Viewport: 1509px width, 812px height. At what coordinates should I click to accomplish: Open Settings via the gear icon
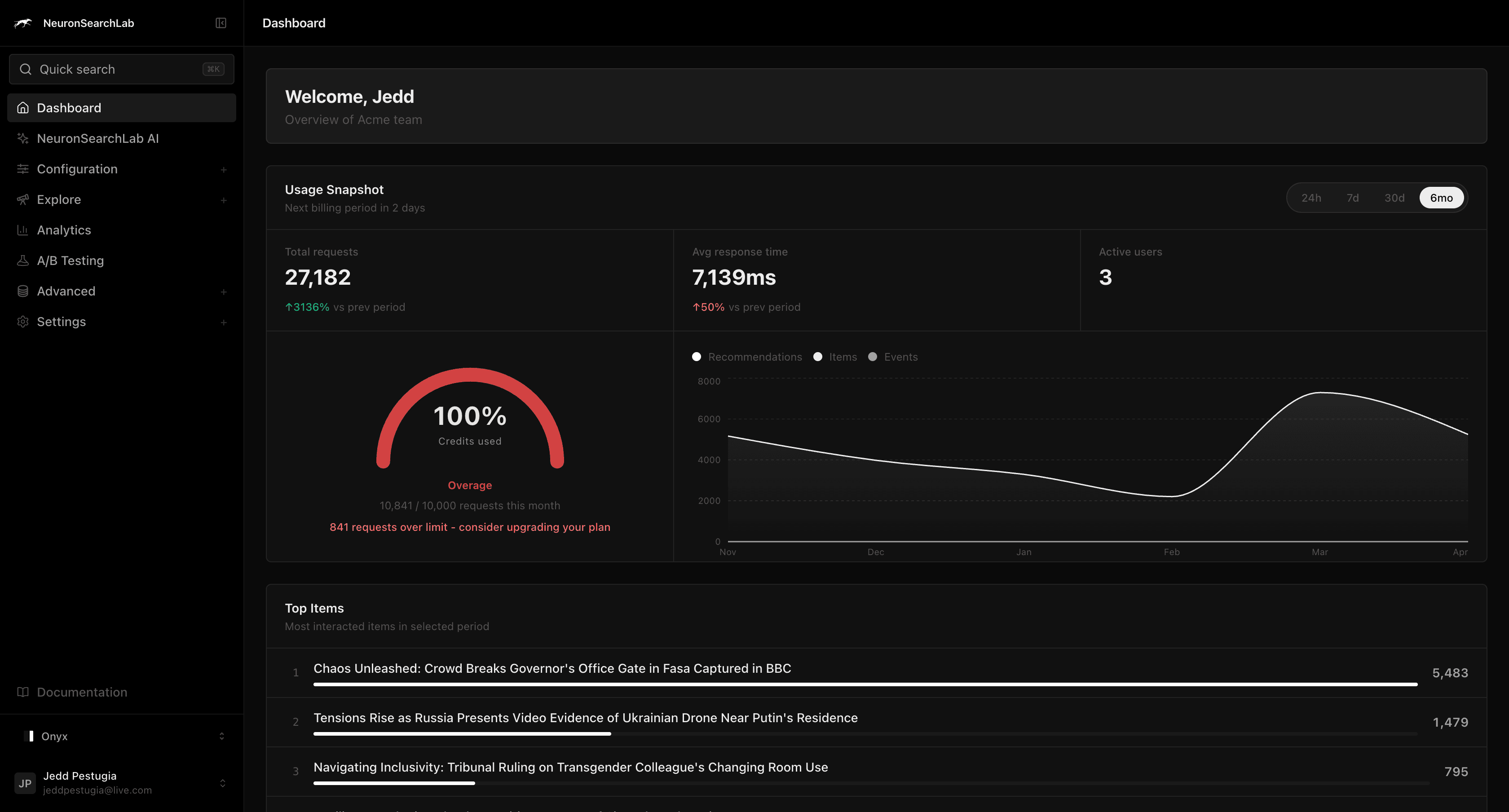tap(23, 321)
